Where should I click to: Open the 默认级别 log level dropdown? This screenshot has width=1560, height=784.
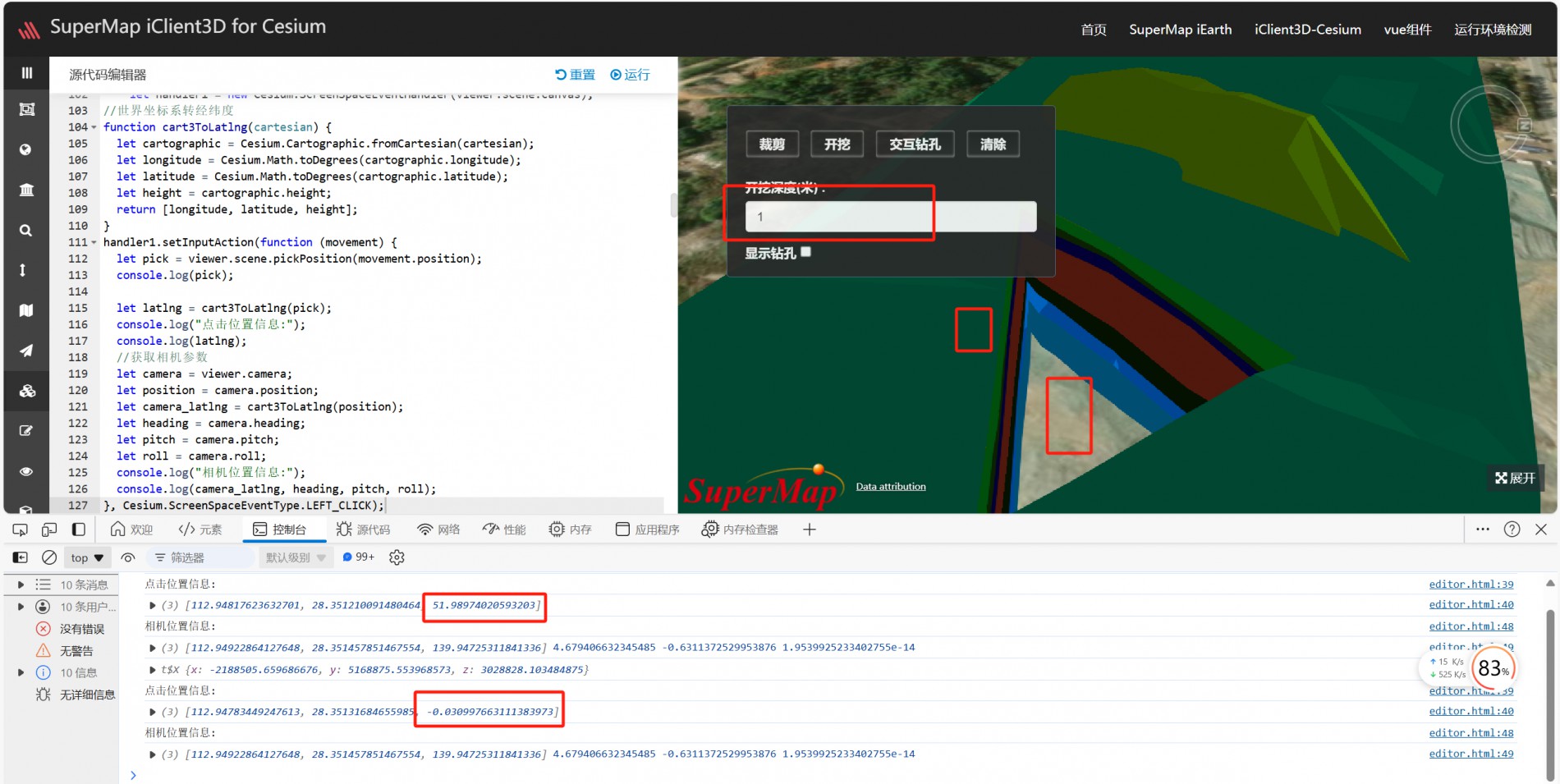point(296,557)
